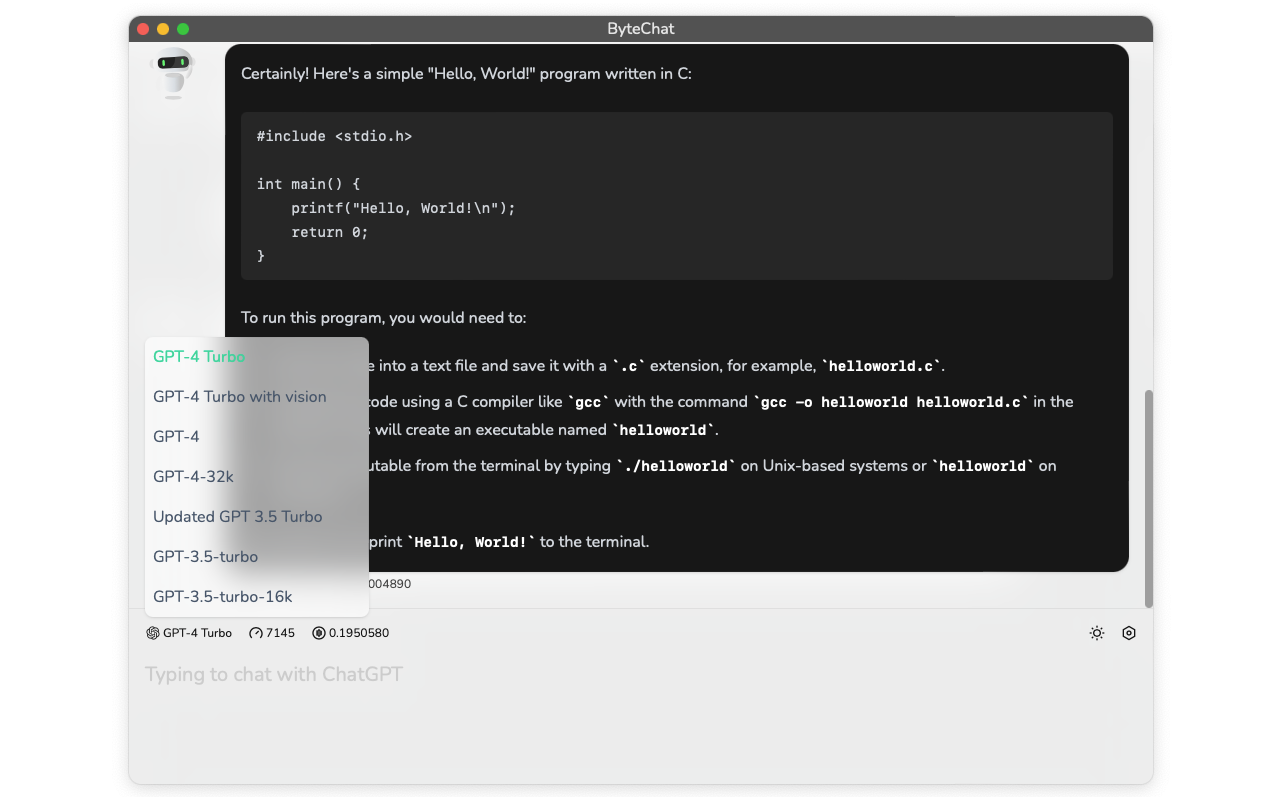Choose Updated GPT 3.5 Turbo
This screenshot has height=800, width=1280.
[257, 516]
